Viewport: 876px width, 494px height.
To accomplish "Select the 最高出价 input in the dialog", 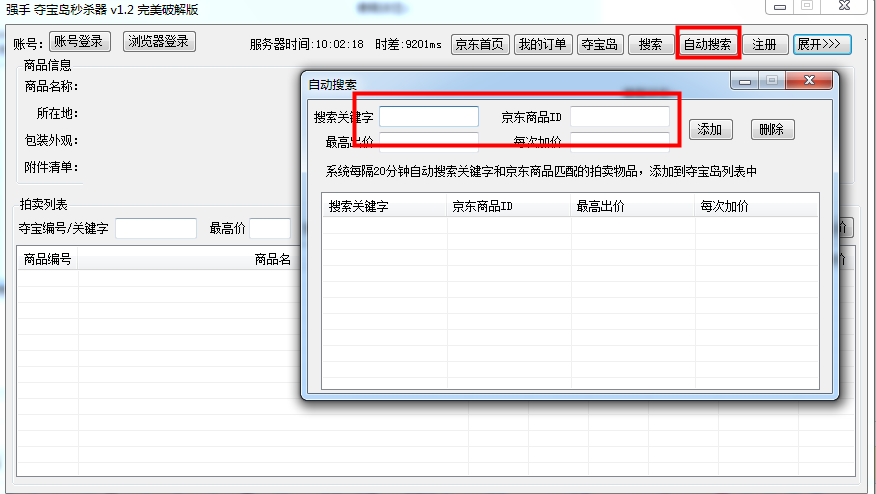I will point(429,141).
